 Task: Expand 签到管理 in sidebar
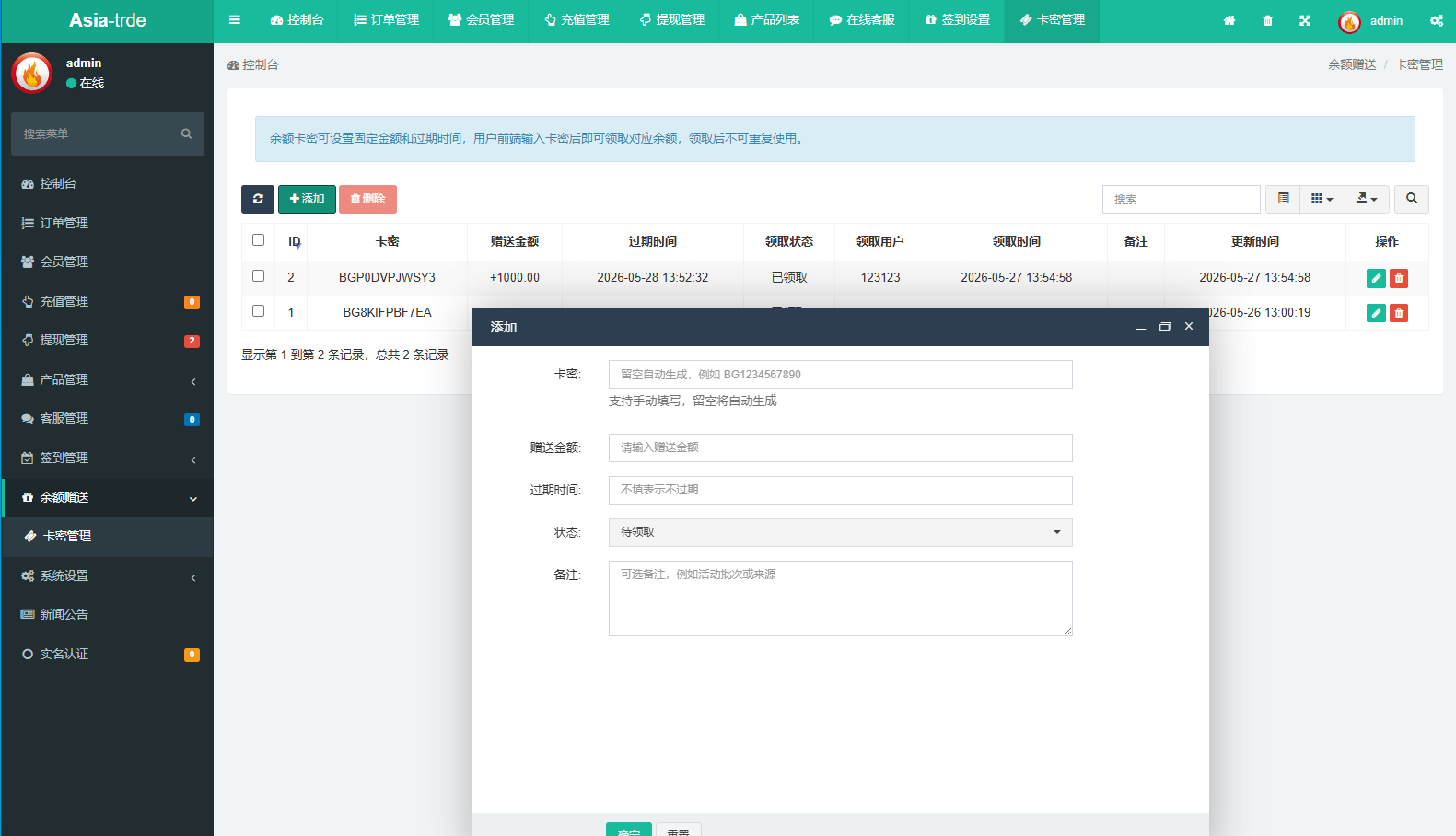(107, 458)
